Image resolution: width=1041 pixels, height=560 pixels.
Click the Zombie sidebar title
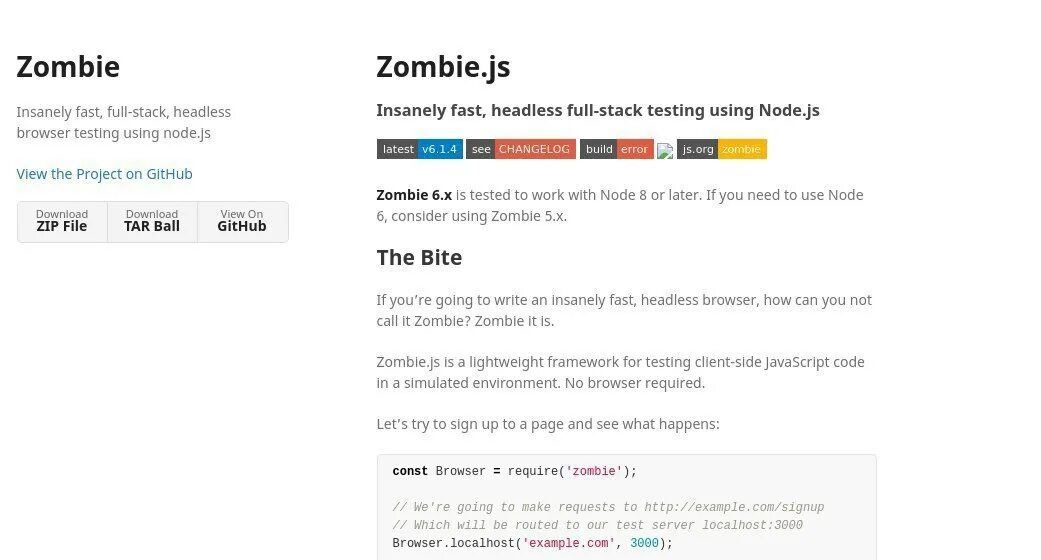(68, 67)
